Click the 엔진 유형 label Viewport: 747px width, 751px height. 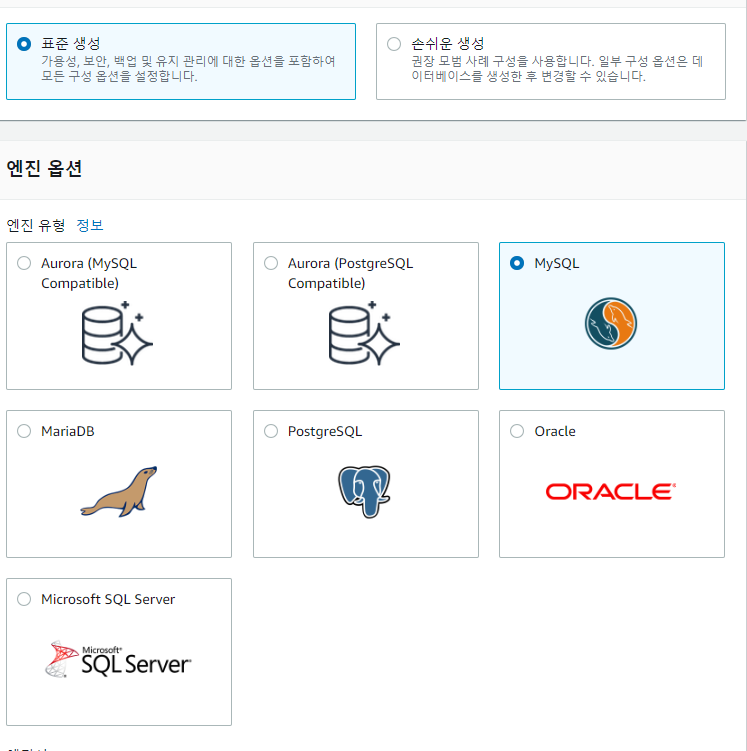tap(36, 225)
